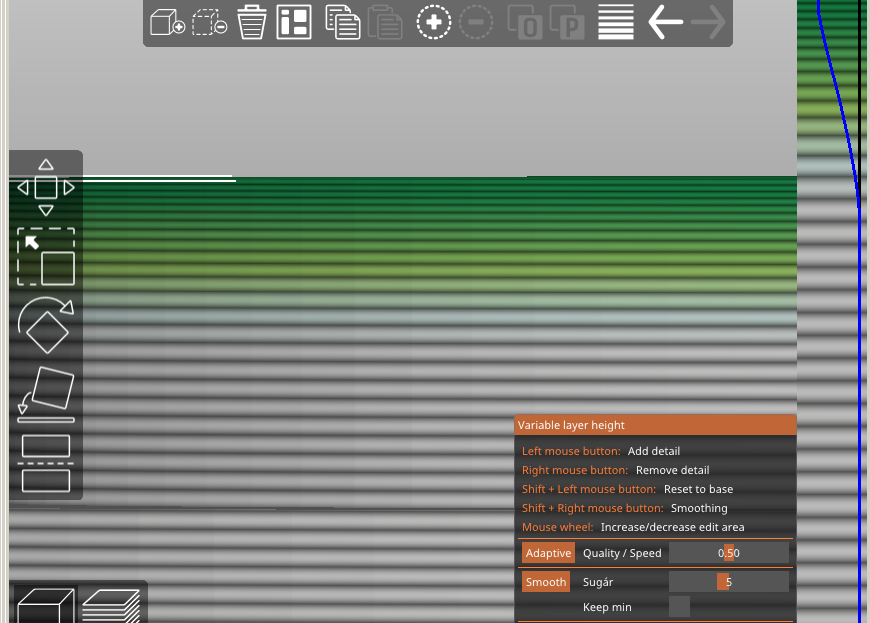Click the Arrange objects icon
The image size is (870, 623).
pyautogui.click(x=294, y=22)
